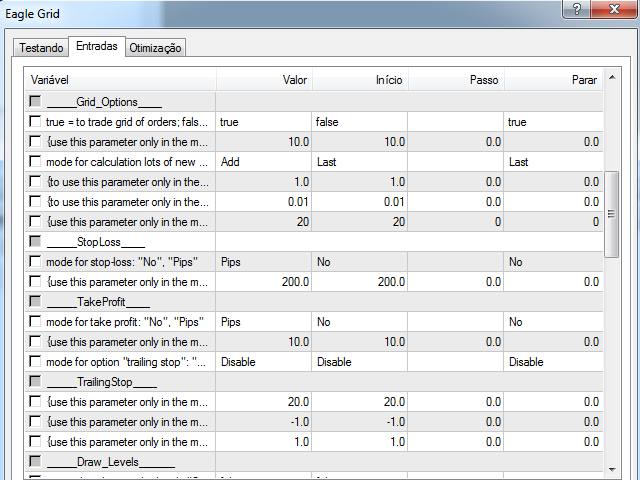Check the 'true = to trade grid of orders' box
This screenshot has height=480, width=640.
point(35,121)
